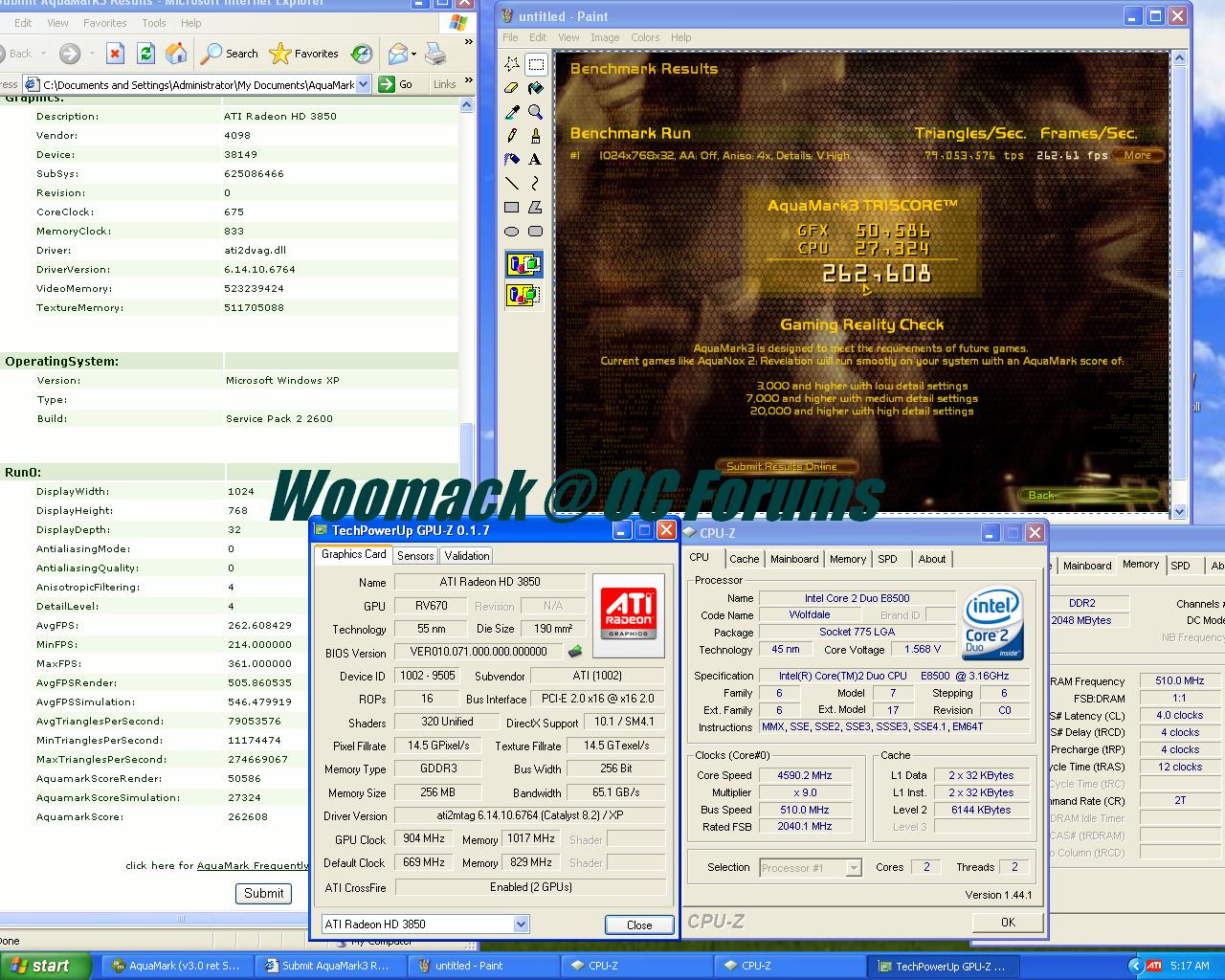This screenshot has height=980, width=1225.
Task: Open IE Favorites toolbar button
Action: [x=304, y=54]
